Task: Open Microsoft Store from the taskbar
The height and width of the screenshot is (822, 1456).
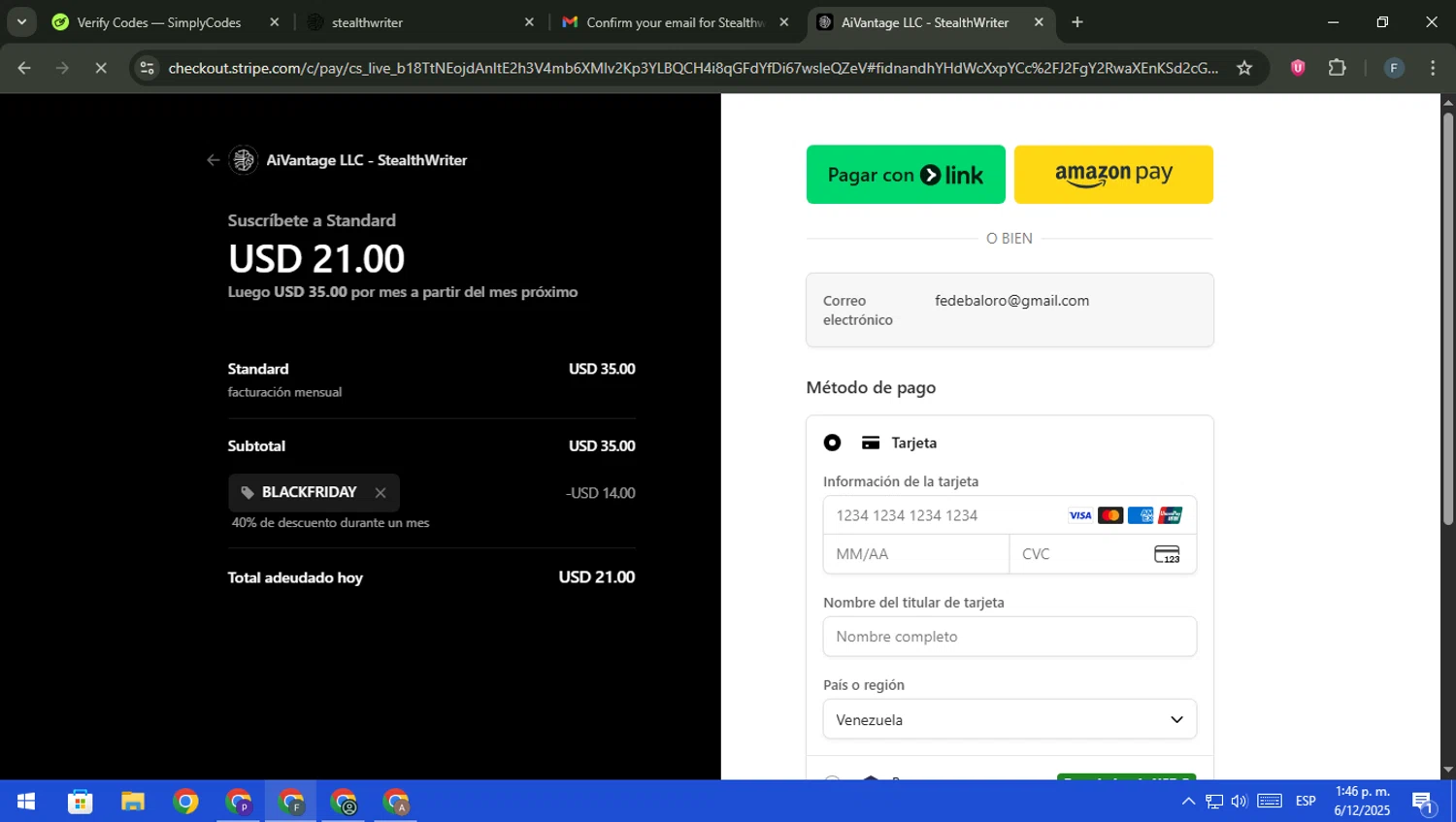Action: 80,802
